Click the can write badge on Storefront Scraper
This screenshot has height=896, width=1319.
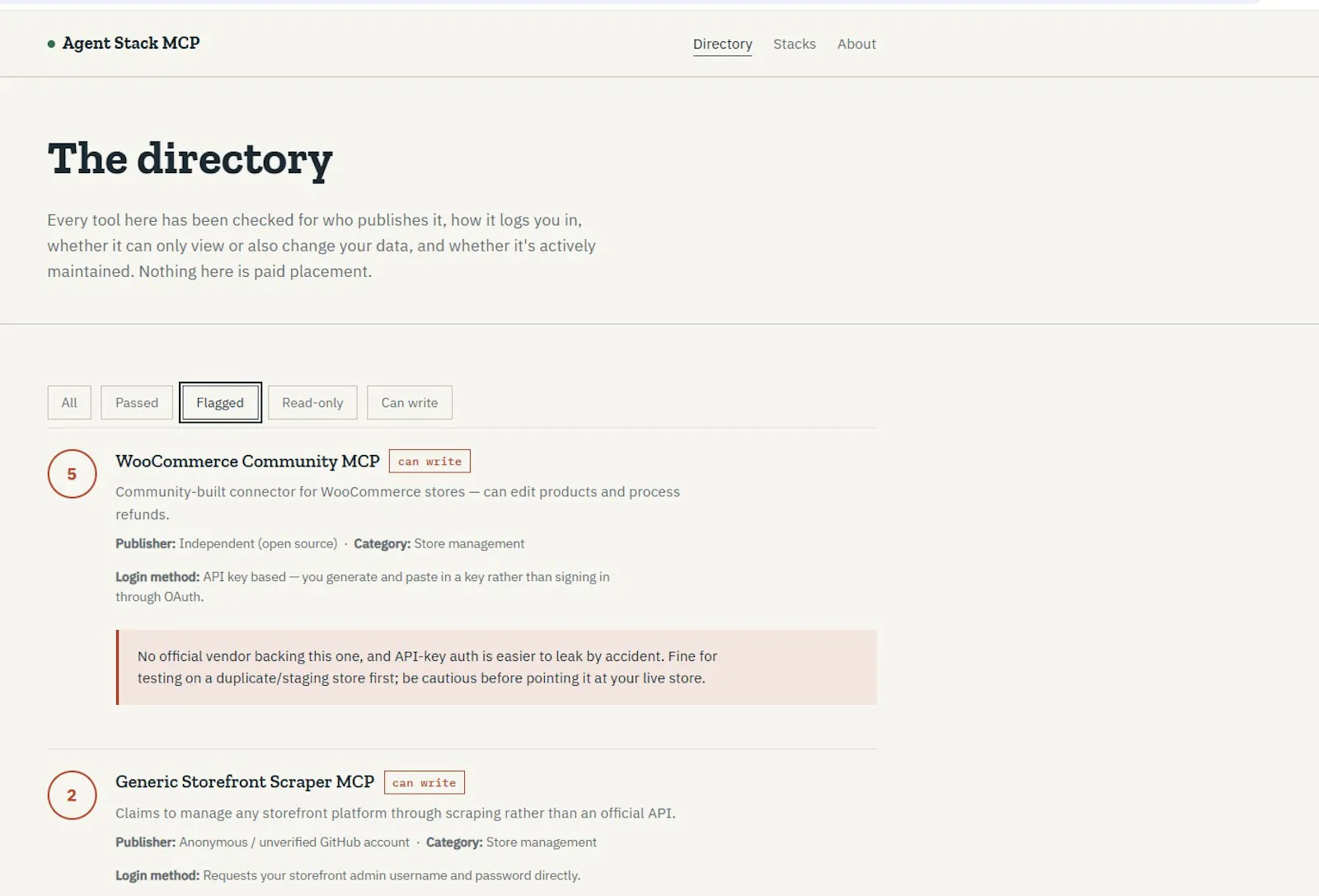pyautogui.click(x=424, y=782)
